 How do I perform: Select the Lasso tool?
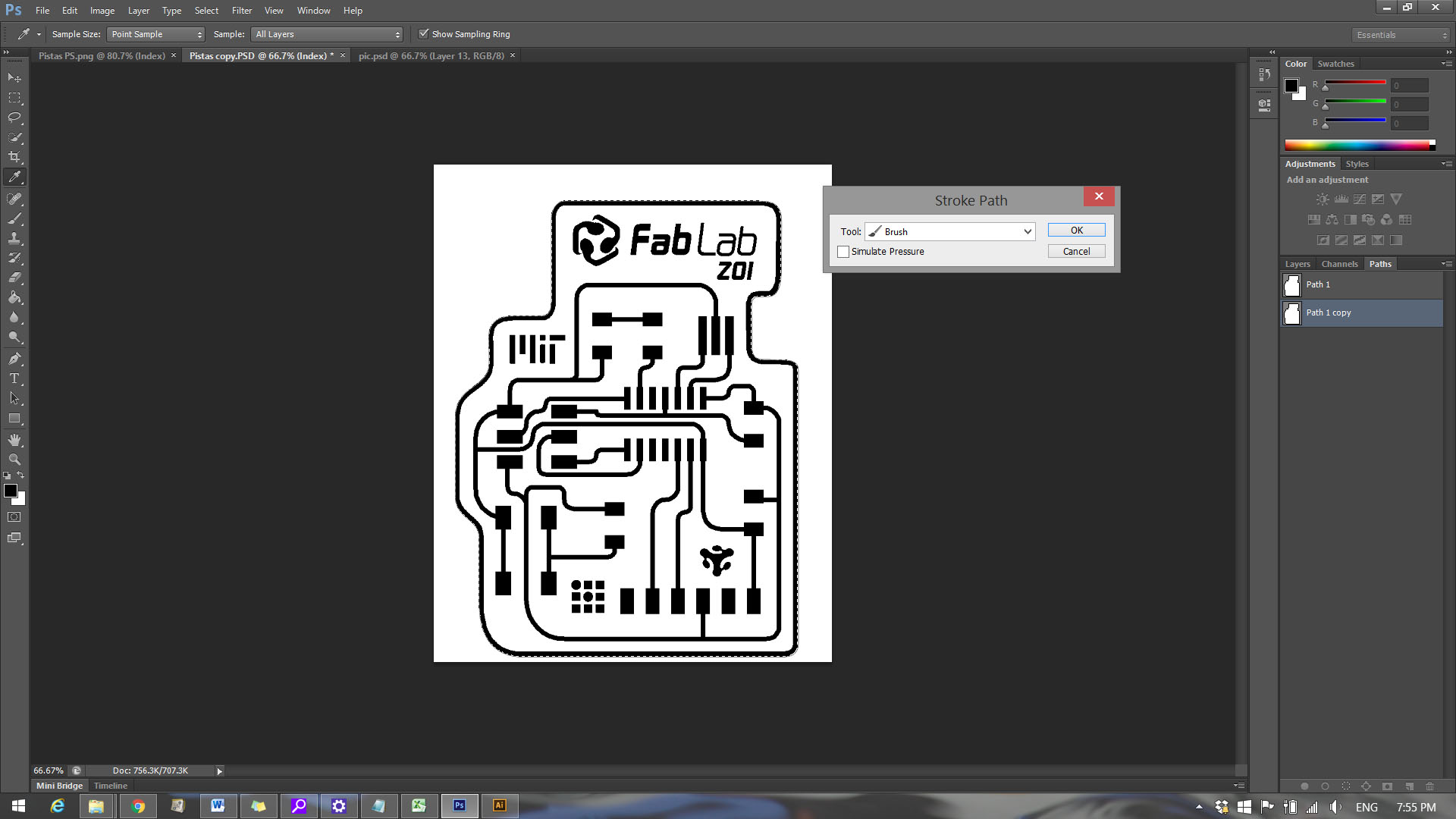[14, 118]
